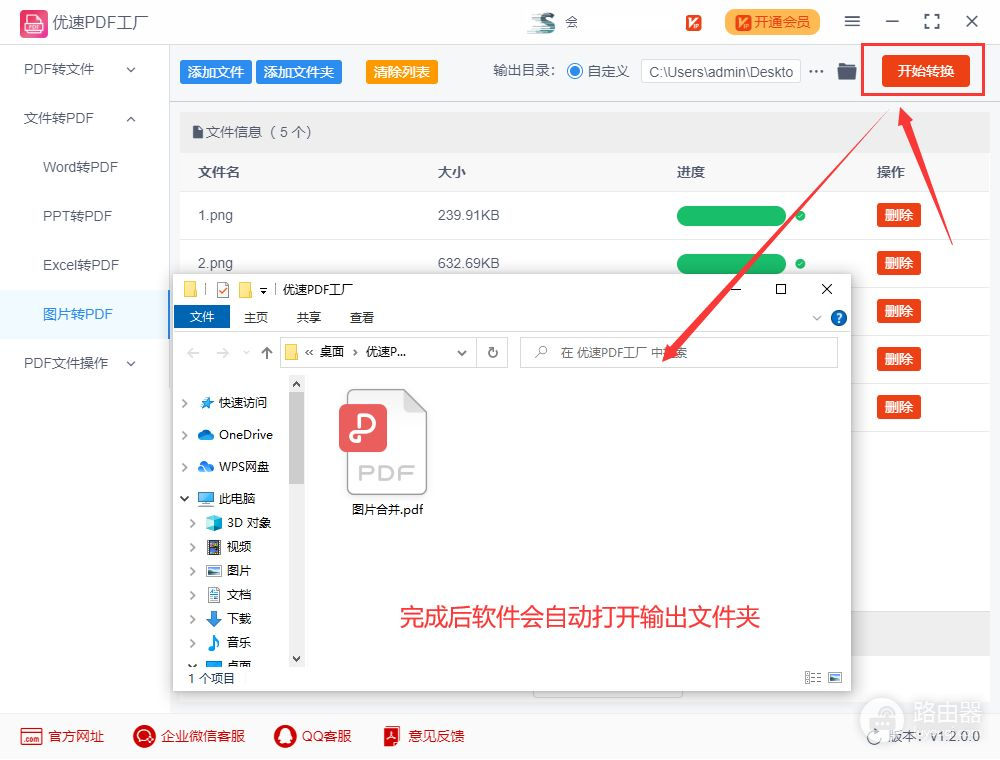Click Explorer navigation pane scrollbar up arrow
Image resolution: width=1000 pixels, height=760 pixels.
coord(296,384)
